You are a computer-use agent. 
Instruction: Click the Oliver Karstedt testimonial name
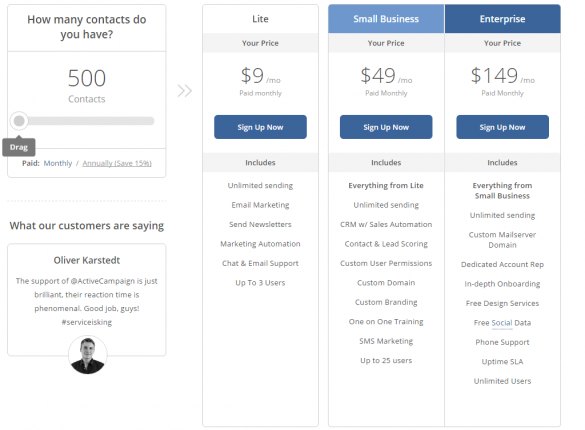coord(87,260)
